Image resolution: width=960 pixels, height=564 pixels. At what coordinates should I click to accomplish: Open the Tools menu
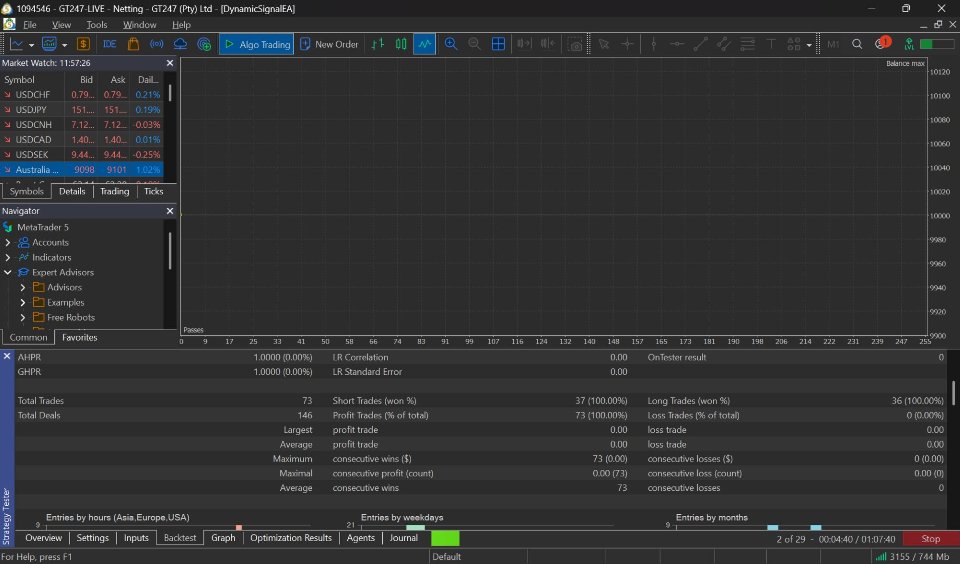(x=97, y=24)
